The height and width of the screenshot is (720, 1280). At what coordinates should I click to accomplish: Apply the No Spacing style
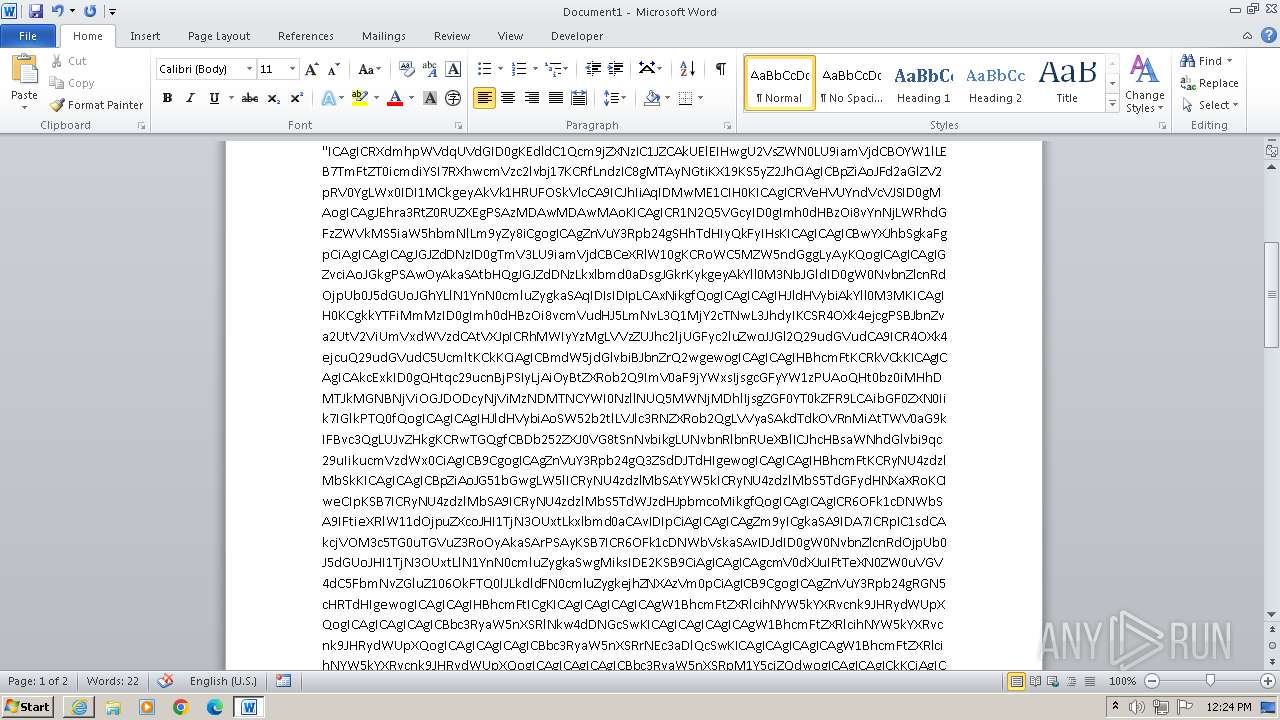point(851,83)
